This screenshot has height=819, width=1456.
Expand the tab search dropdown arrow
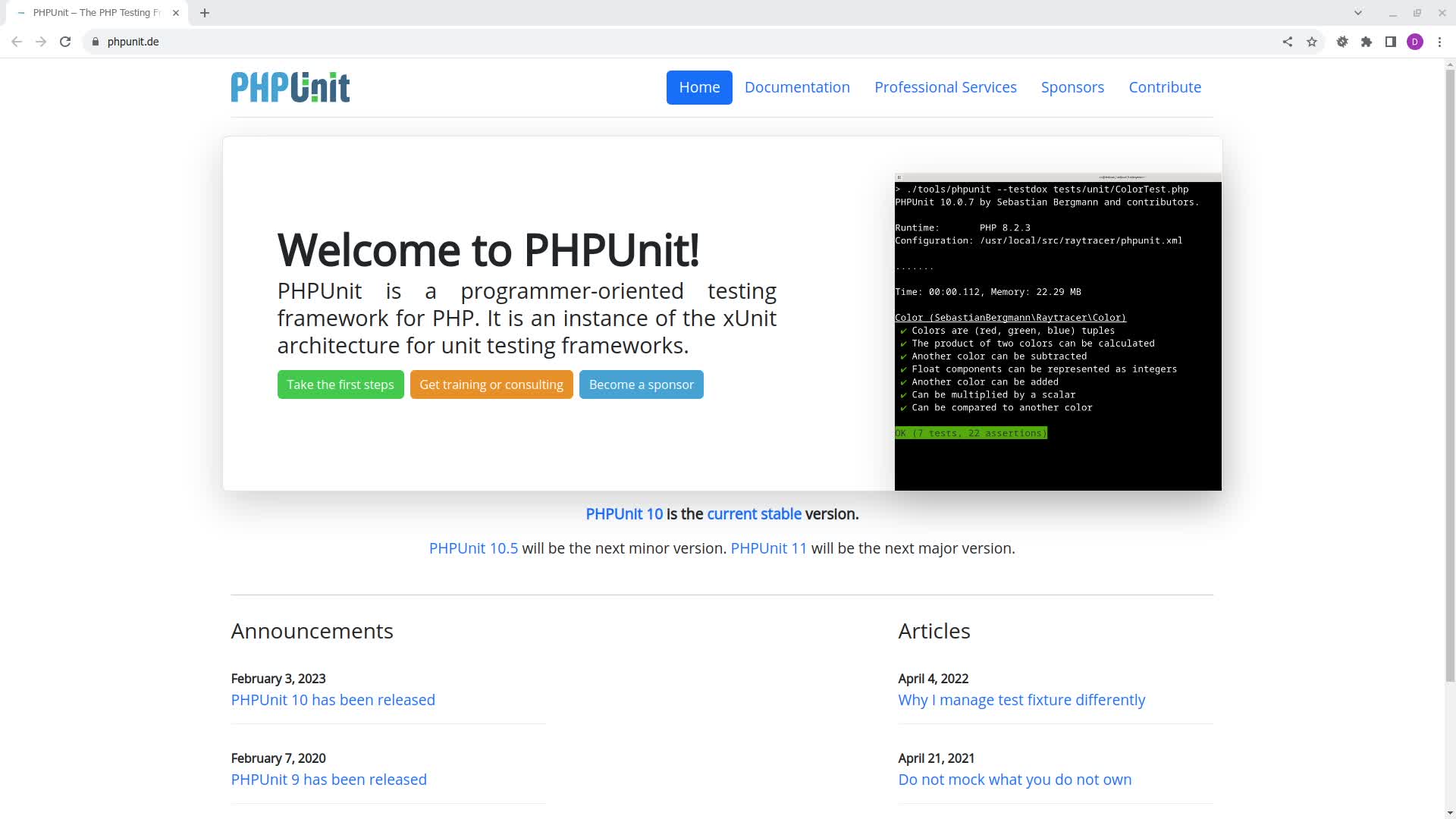pos(1358,13)
